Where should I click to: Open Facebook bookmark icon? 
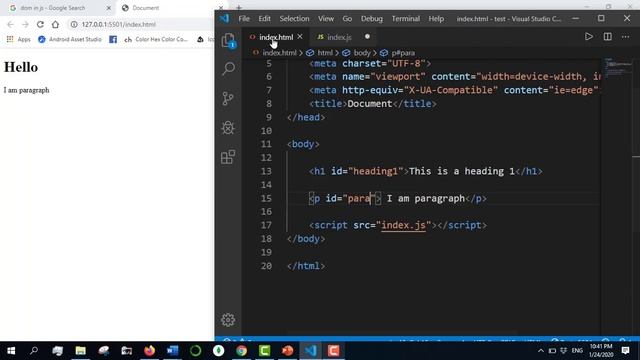pos(113,39)
